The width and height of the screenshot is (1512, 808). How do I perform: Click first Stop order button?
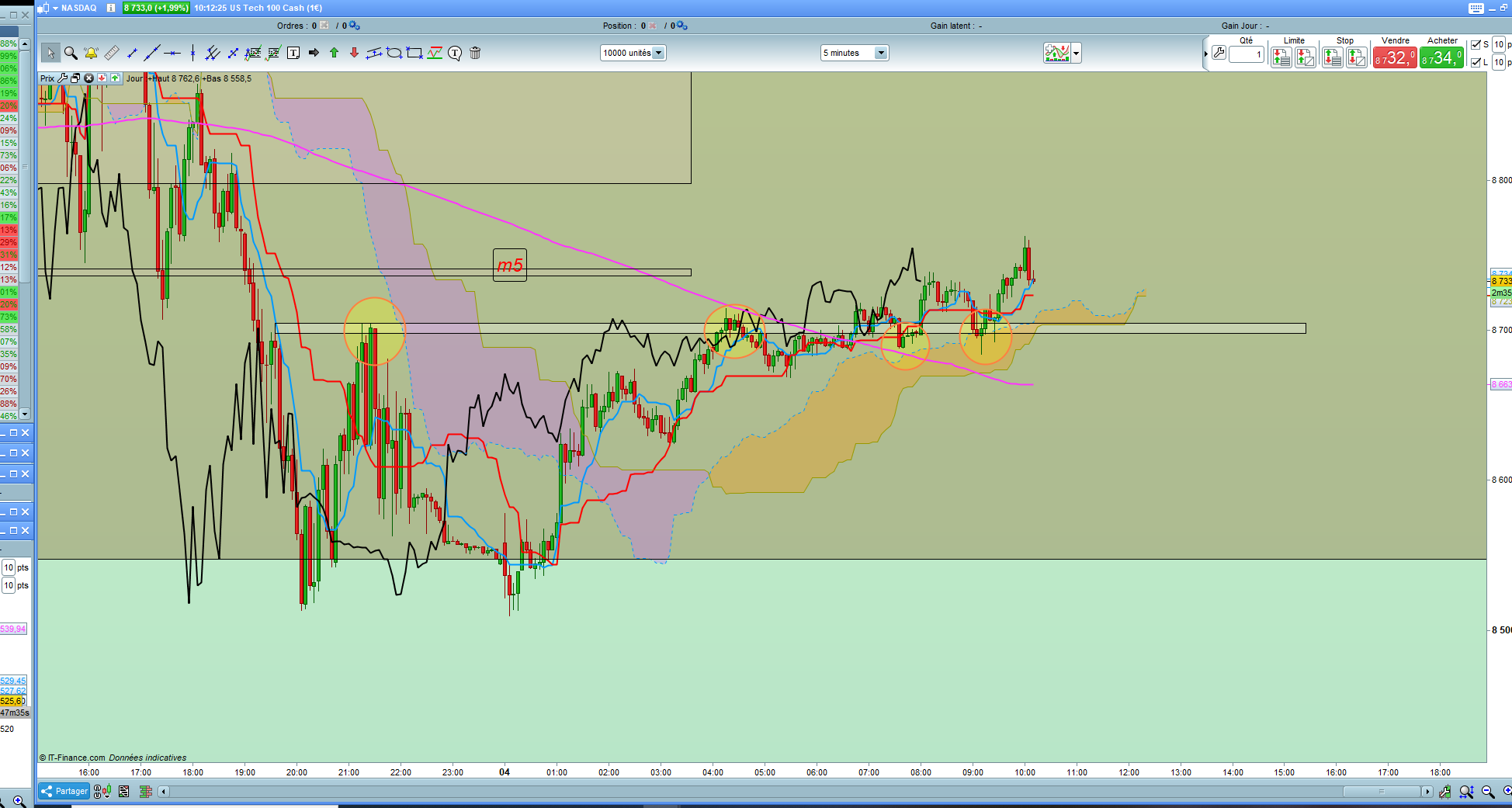pos(1333,57)
